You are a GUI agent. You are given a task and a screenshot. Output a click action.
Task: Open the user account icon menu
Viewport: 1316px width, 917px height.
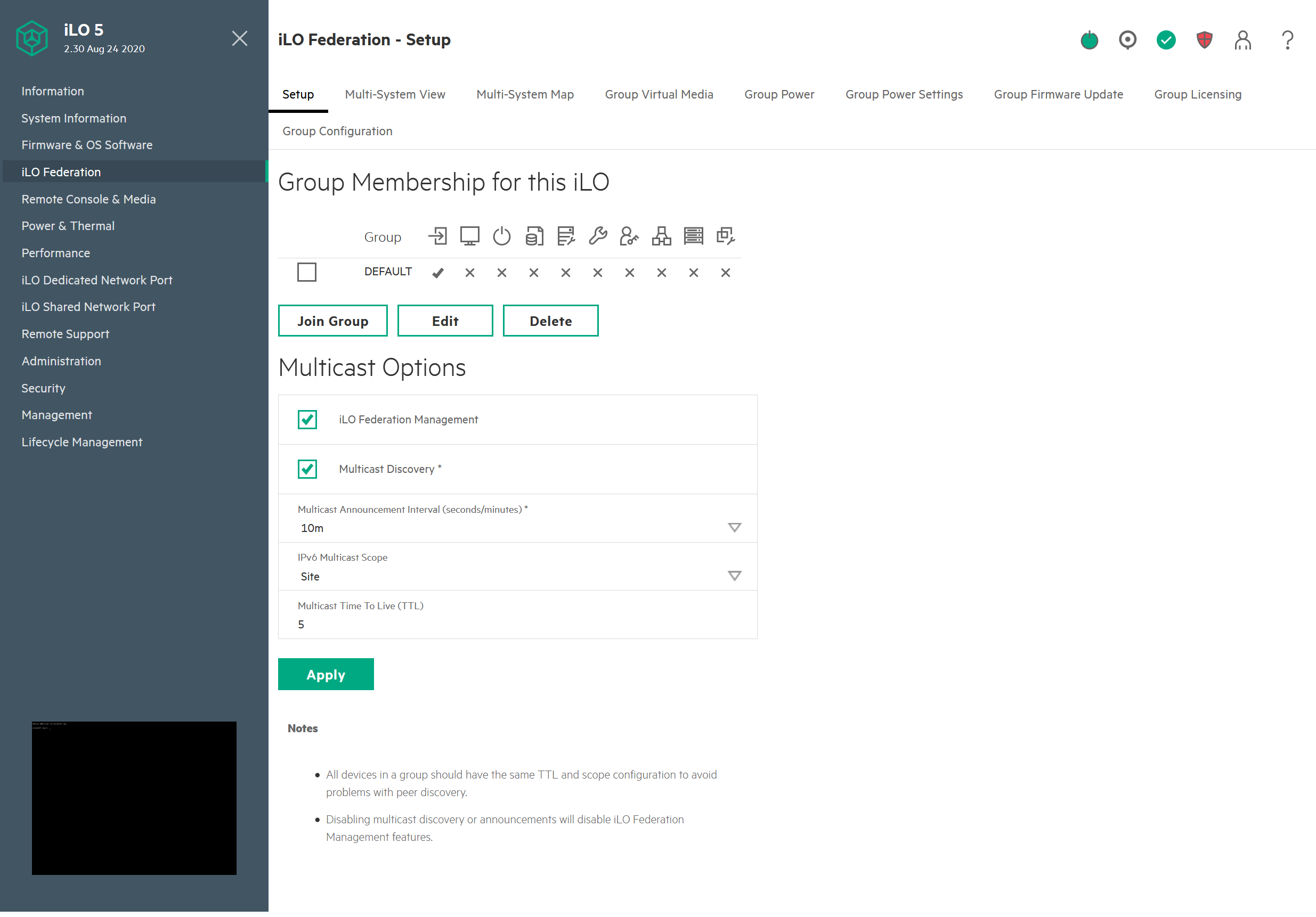pyautogui.click(x=1242, y=40)
